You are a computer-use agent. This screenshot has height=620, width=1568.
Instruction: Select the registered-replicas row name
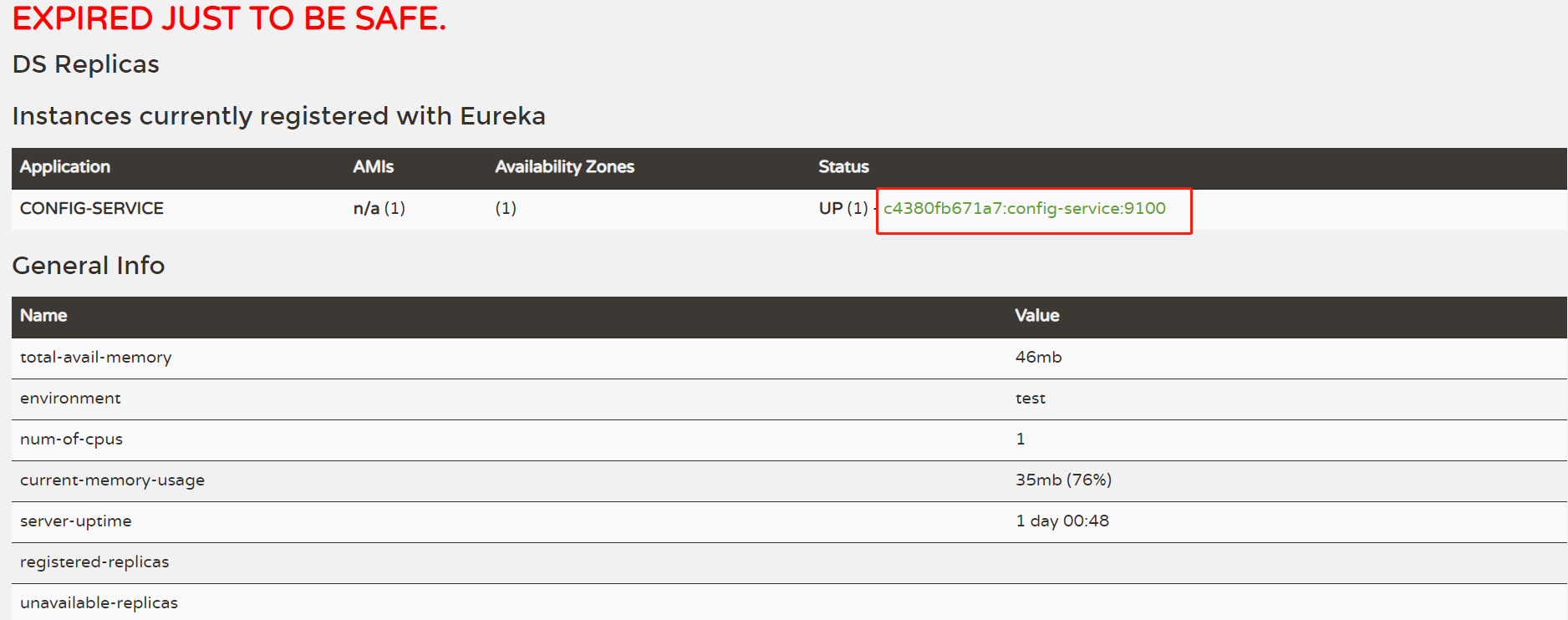[94, 562]
